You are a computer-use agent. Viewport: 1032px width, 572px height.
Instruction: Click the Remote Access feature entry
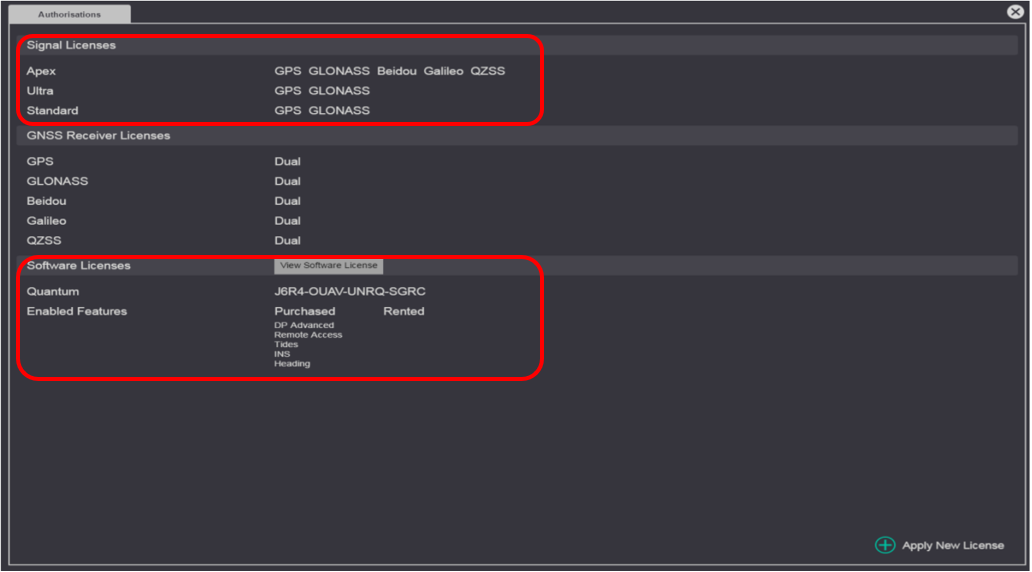[308, 334]
